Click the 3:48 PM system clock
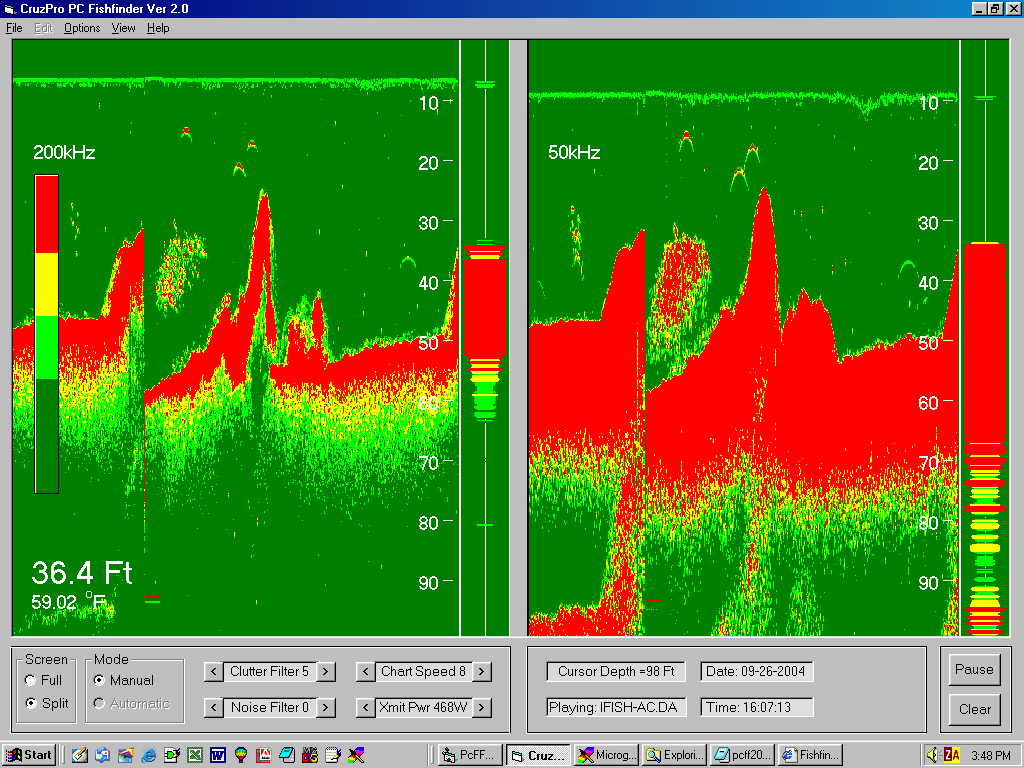Viewport: 1024px width, 768px height. (990, 756)
